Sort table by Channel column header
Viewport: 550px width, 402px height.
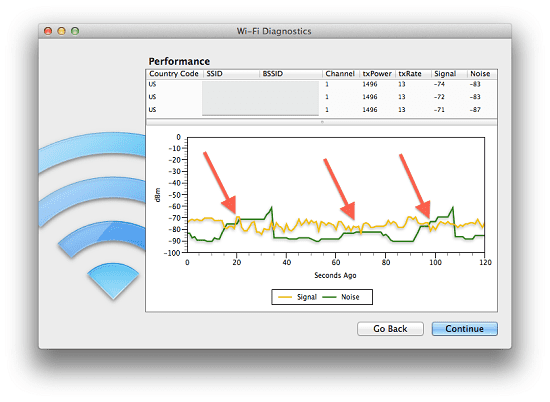[340, 74]
